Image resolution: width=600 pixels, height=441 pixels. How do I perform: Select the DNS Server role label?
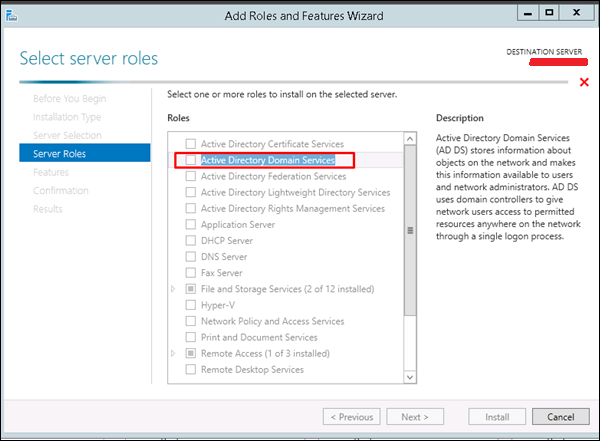coord(224,257)
